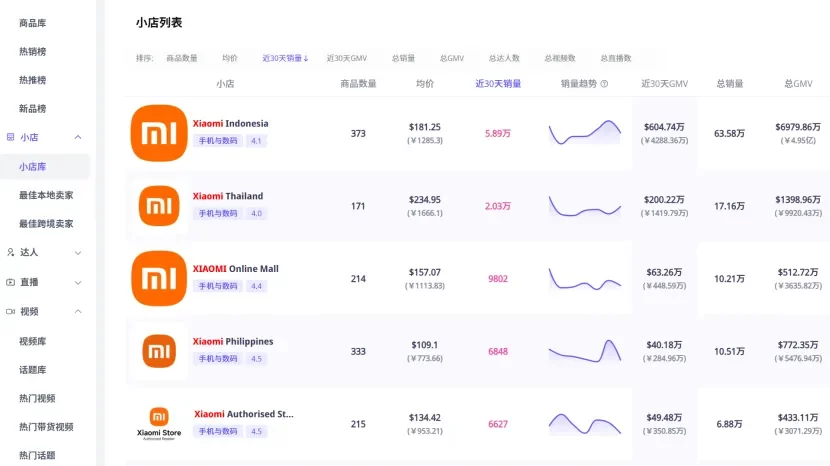The image size is (830, 466).
Task: Sort the list by 商品数量
Action: coord(182,58)
